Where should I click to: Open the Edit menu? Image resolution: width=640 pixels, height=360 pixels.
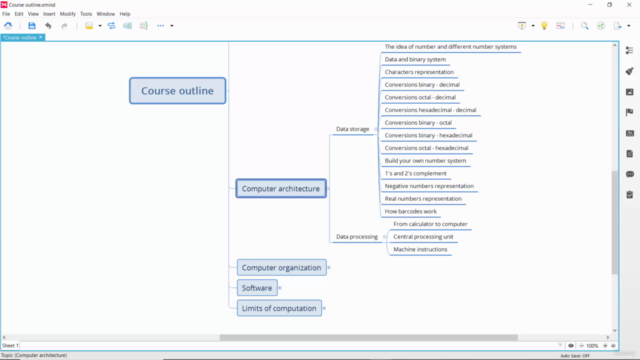click(x=19, y=14)
